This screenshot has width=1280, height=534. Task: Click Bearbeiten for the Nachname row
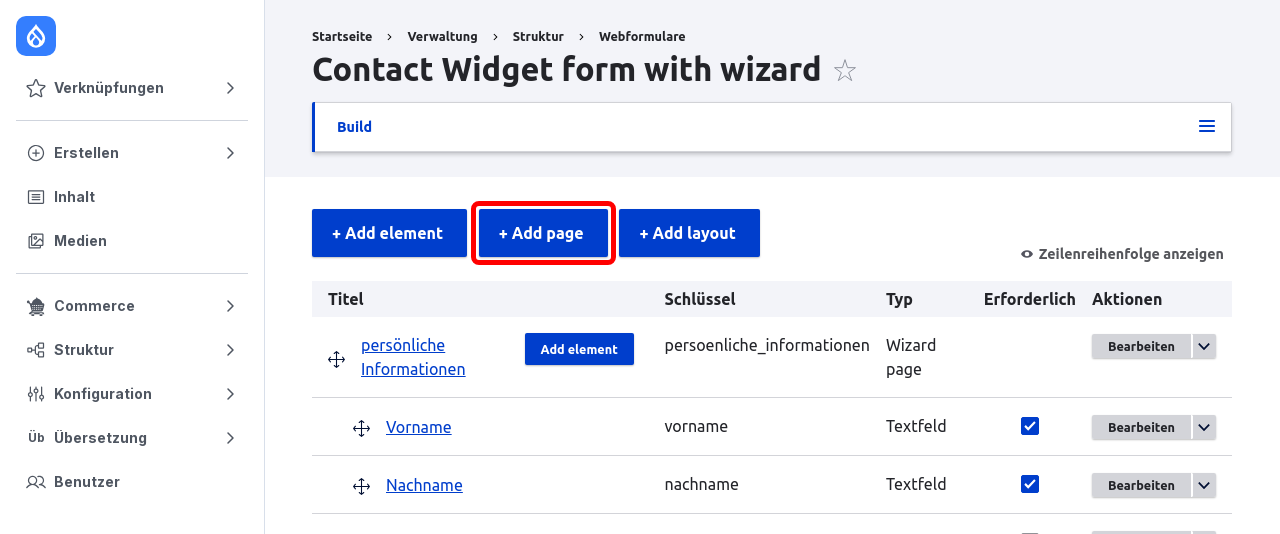click(1141, 485)
